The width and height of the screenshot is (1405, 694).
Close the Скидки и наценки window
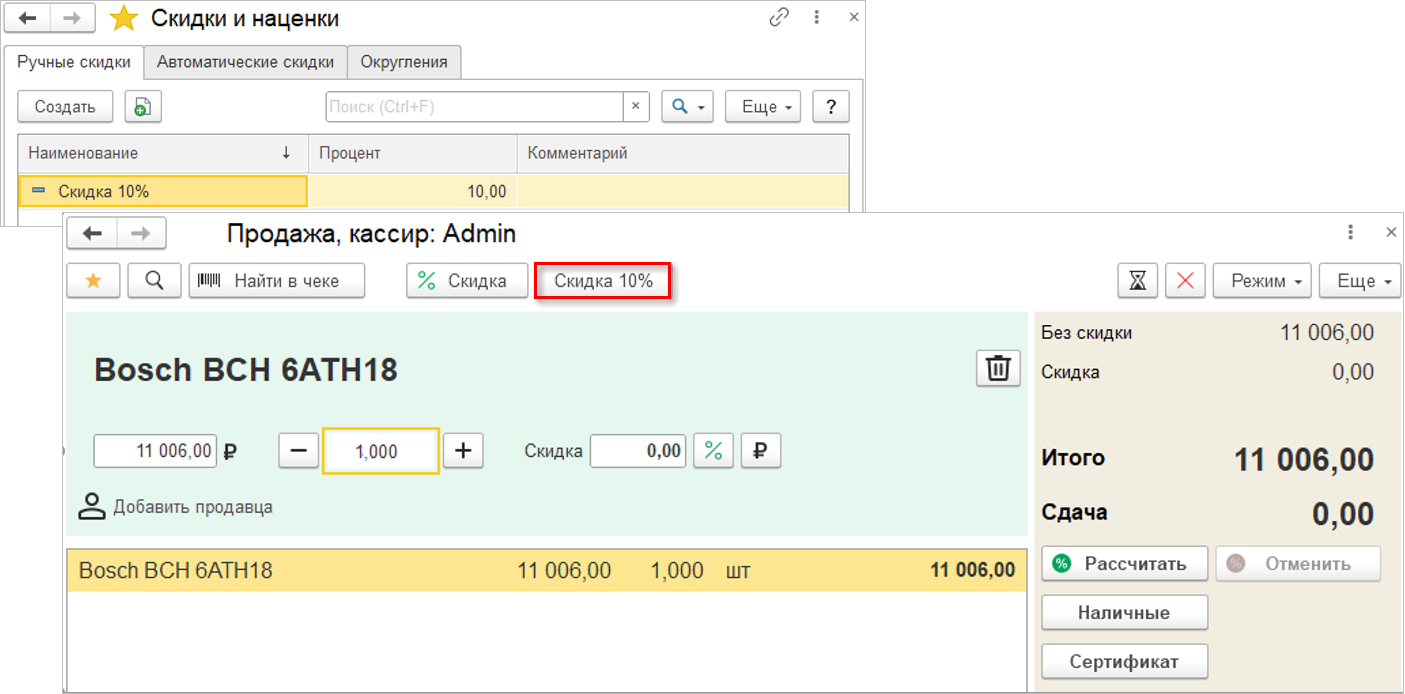point(852,18)
